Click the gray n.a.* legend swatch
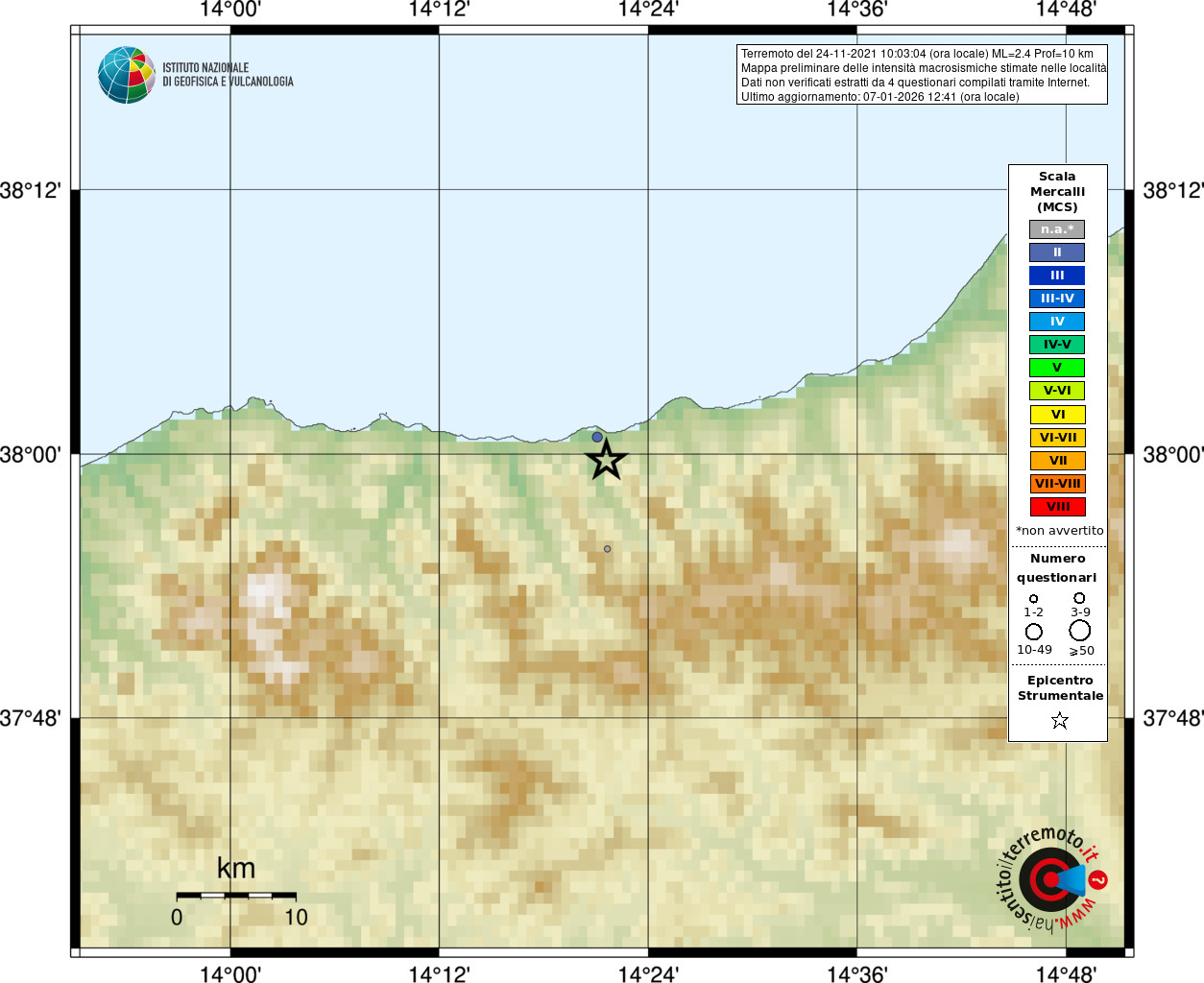Image resolution: width=1204 pixels, height=983 pixels. click(x=1057, y=229)
